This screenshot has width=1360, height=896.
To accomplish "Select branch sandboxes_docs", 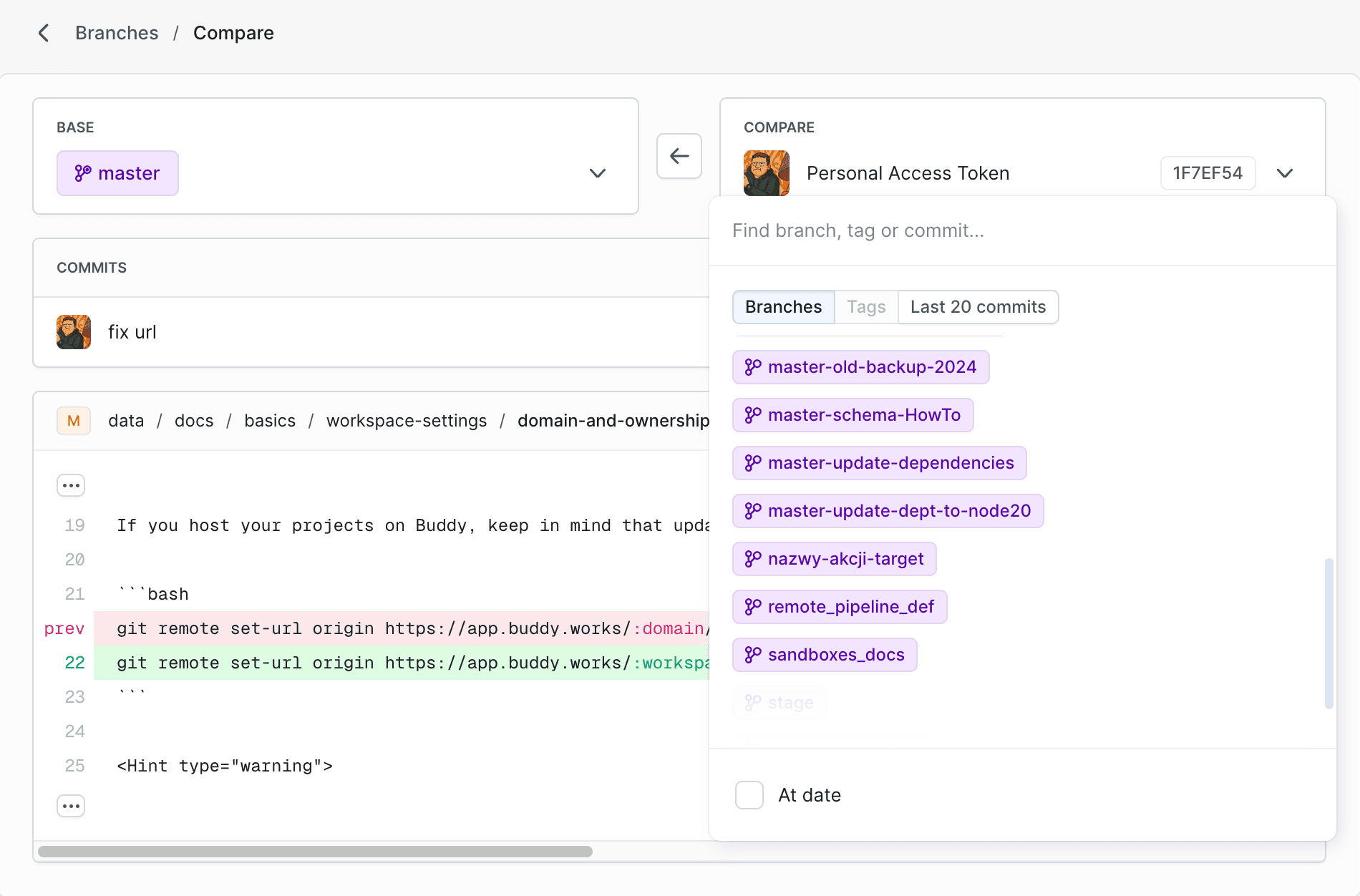I will pos(825,655).
